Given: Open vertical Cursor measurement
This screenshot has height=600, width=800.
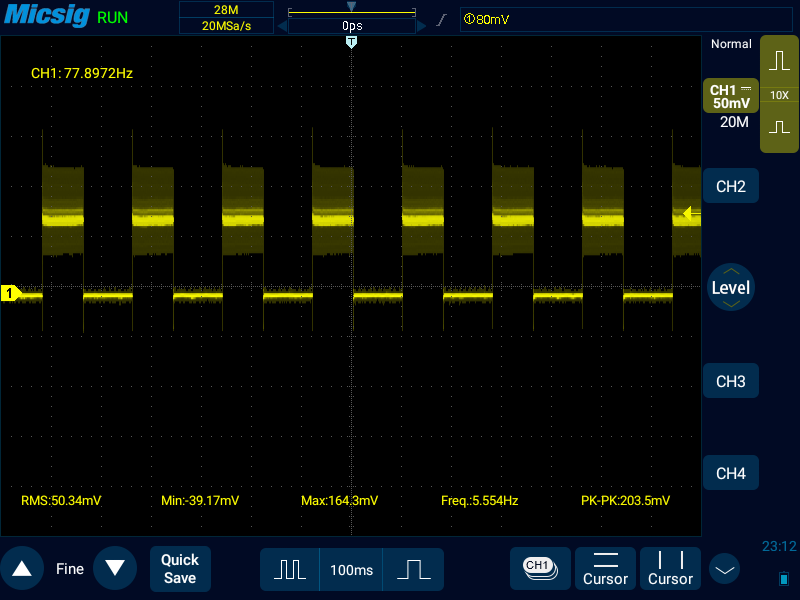Looking at the screenshot, I should pyautogui.click(x=670, y=569).
